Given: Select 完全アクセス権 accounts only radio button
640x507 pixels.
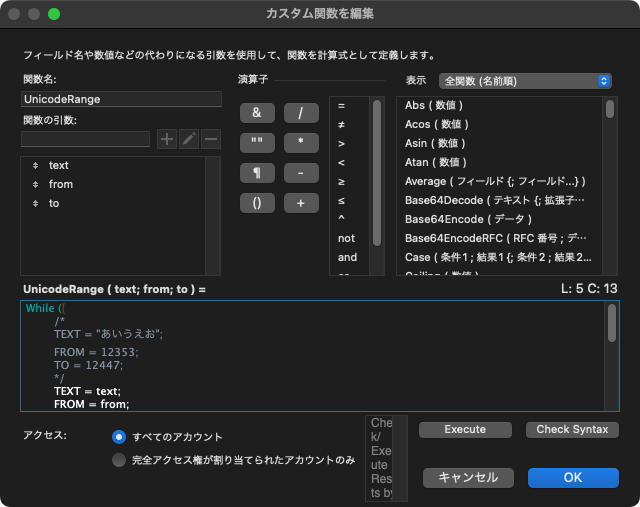Looking at the screenshot, I should point(119,460).
